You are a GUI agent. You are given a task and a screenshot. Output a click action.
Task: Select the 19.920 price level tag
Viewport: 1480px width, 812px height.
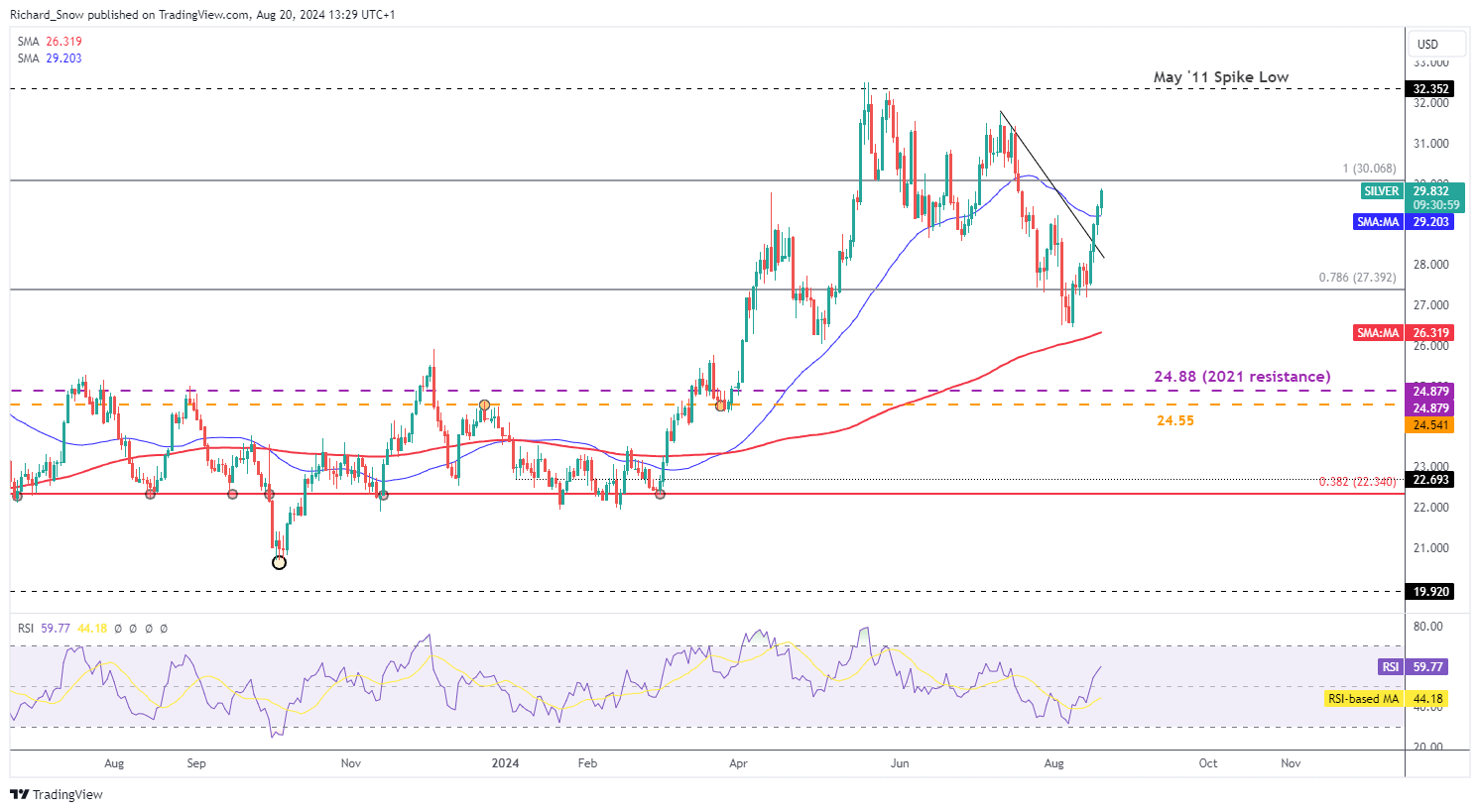(1430, 592)
